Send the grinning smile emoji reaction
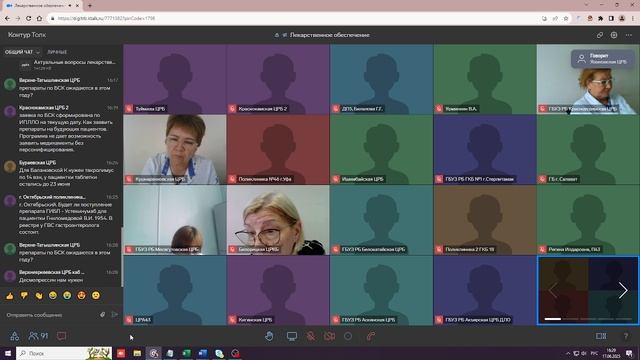 tap(53, 296)
